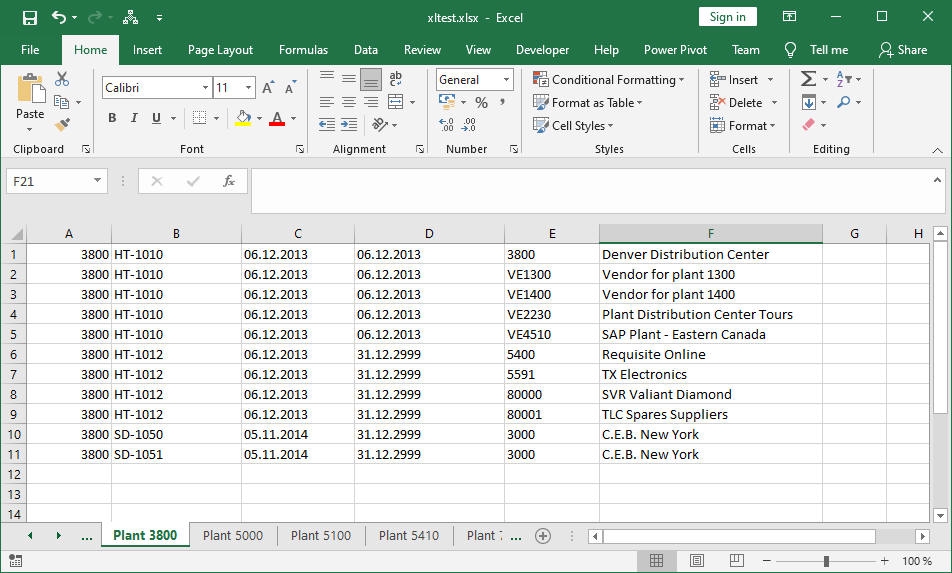Click the Insert Function fx icon

click(228, 181)
